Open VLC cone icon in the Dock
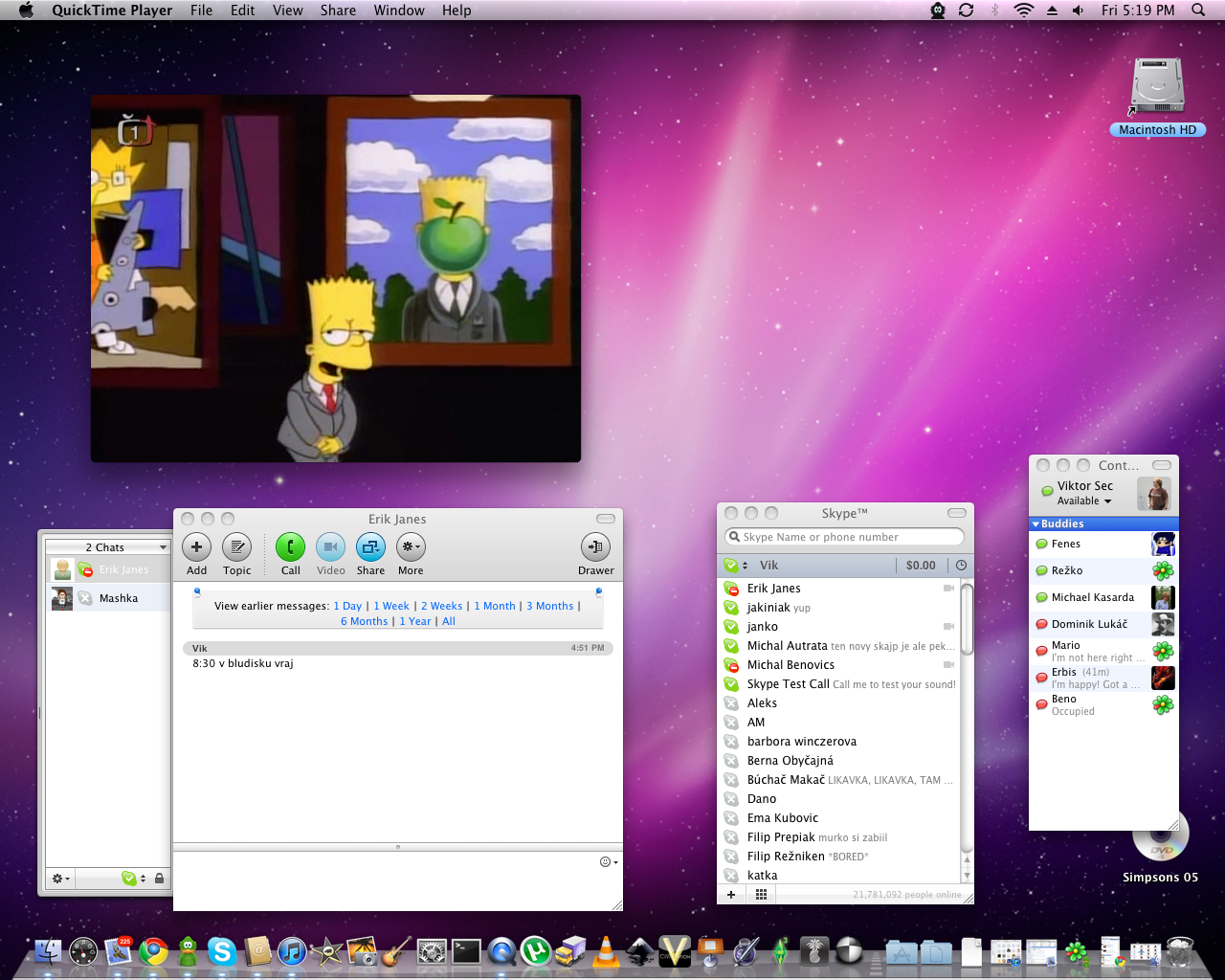Image resolution: width=1225 pixels, height=980 pixels. (x=606, y=951)
